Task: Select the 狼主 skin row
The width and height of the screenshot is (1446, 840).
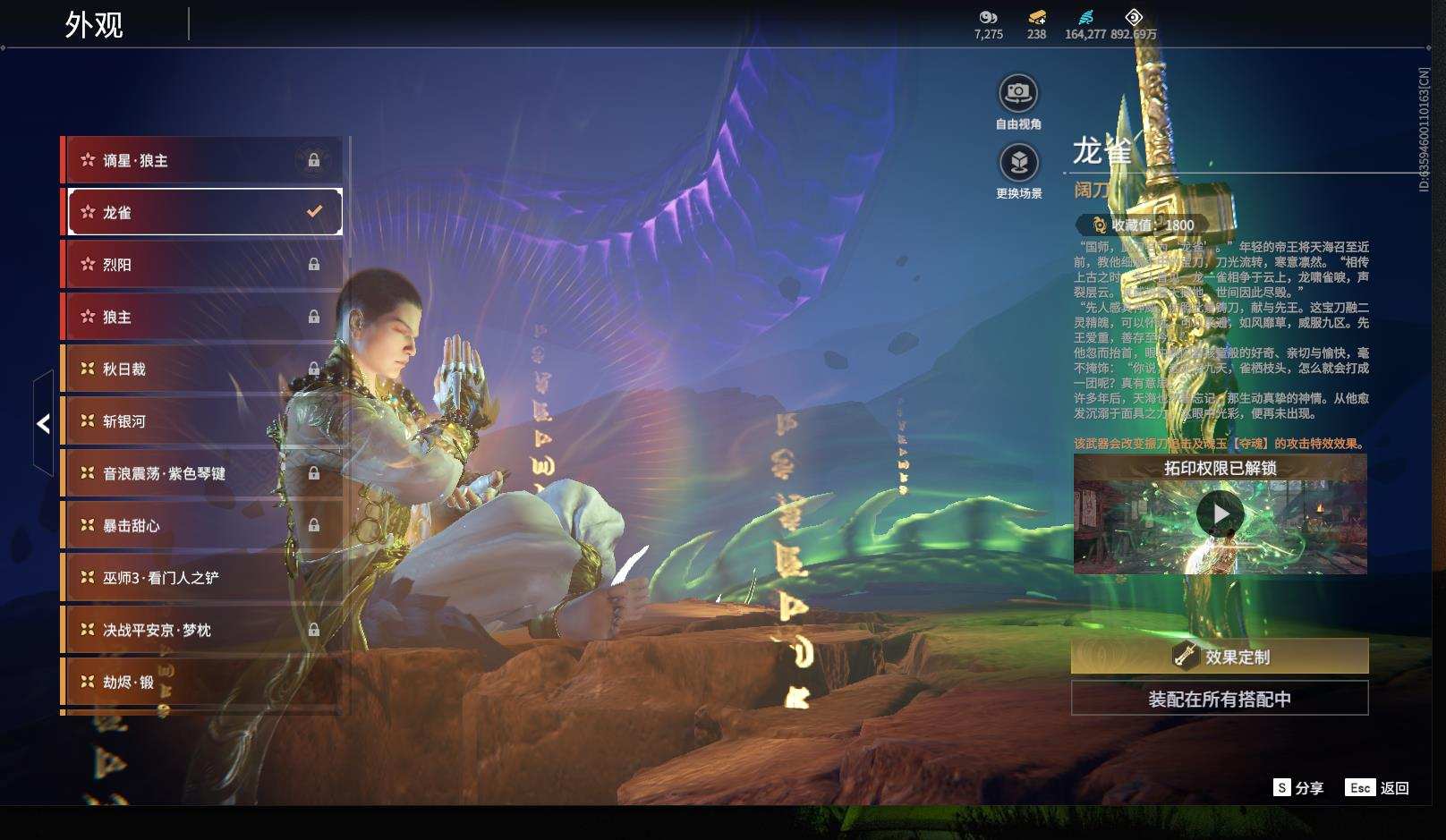Action: point(201,317)
